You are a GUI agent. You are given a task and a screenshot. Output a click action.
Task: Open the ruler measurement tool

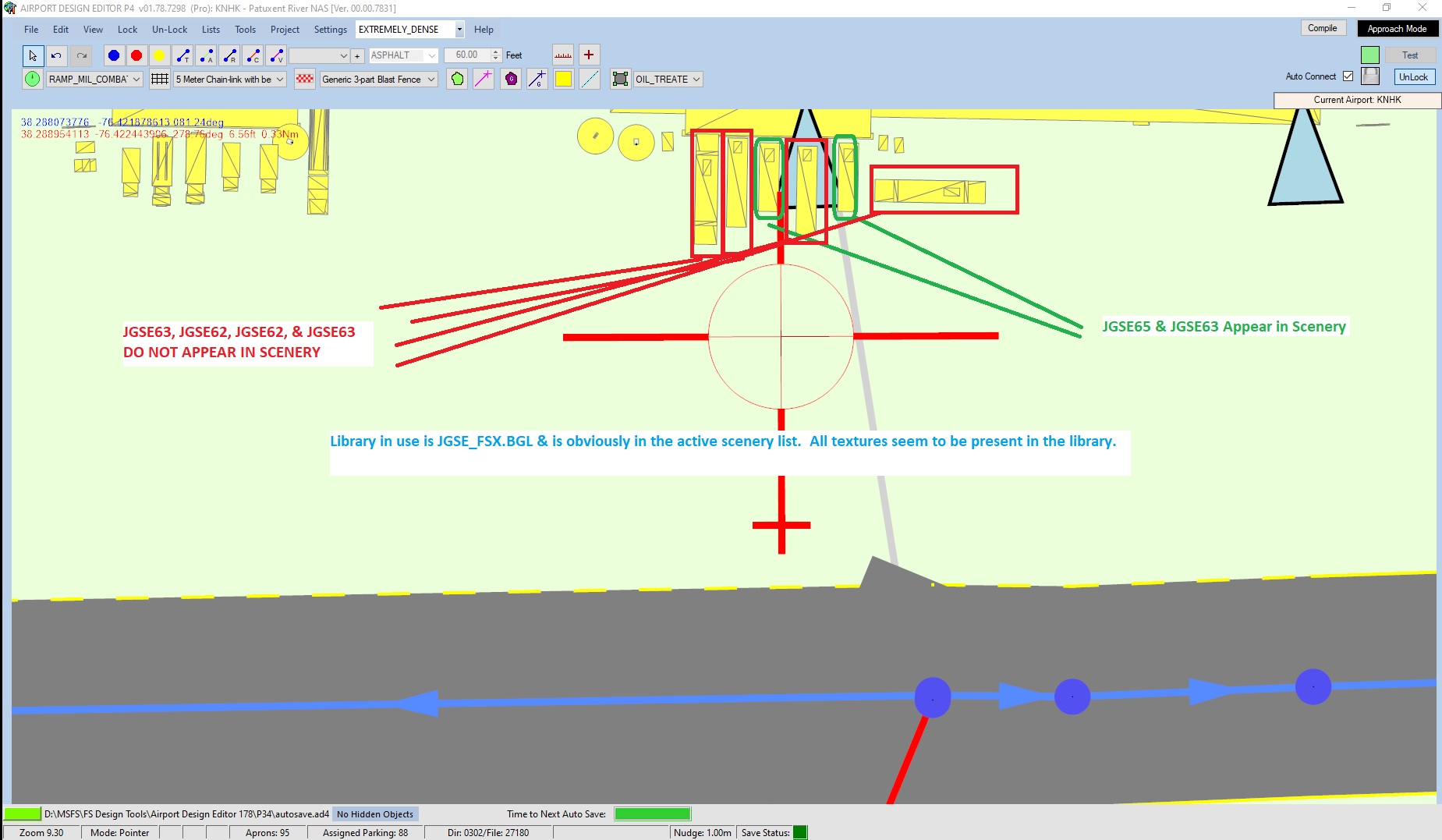(562, 55)
